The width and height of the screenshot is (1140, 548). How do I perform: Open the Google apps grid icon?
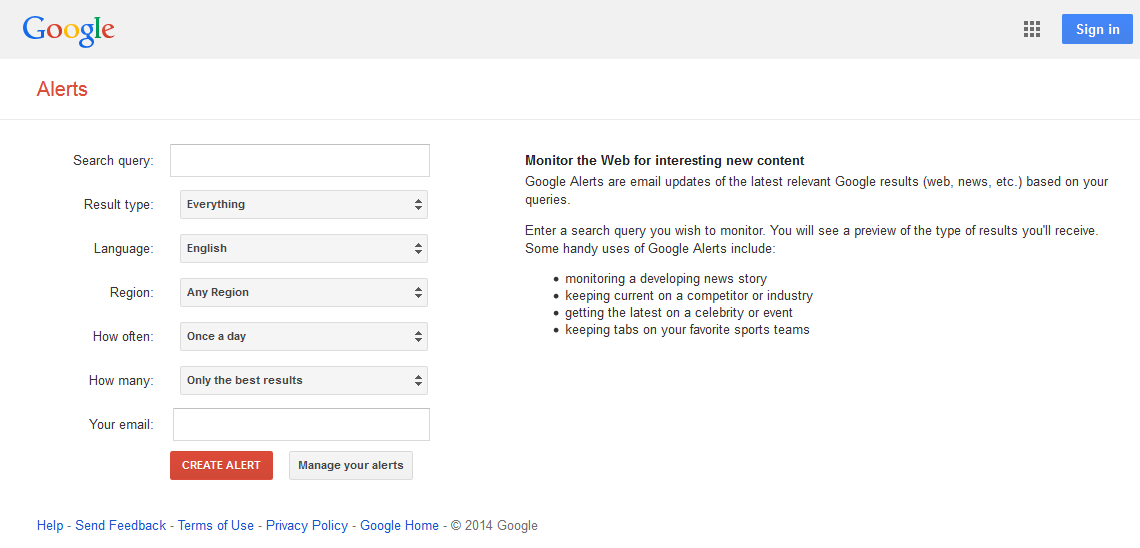point(1032,29)
